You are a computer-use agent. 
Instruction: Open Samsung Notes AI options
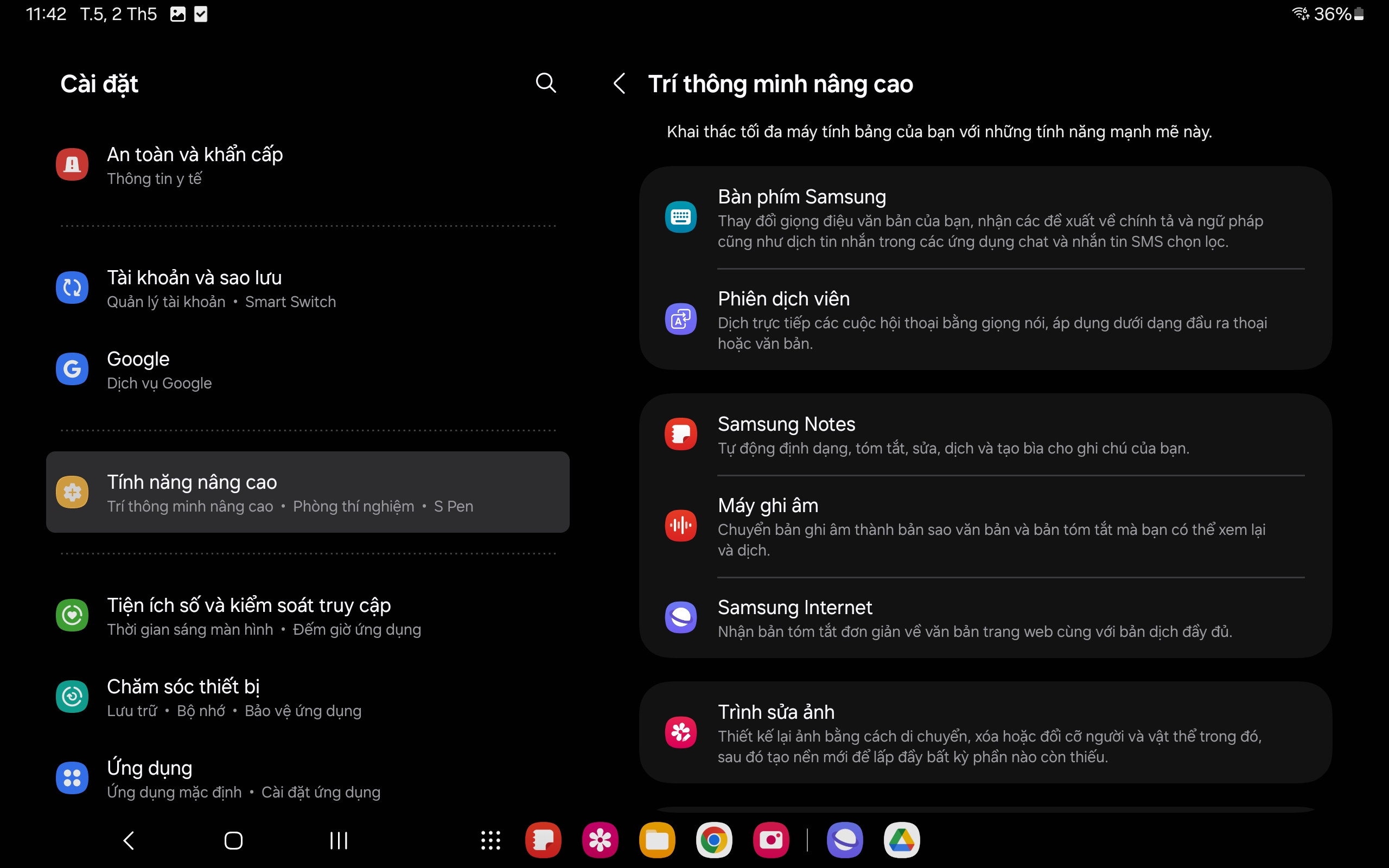[985, 435]
